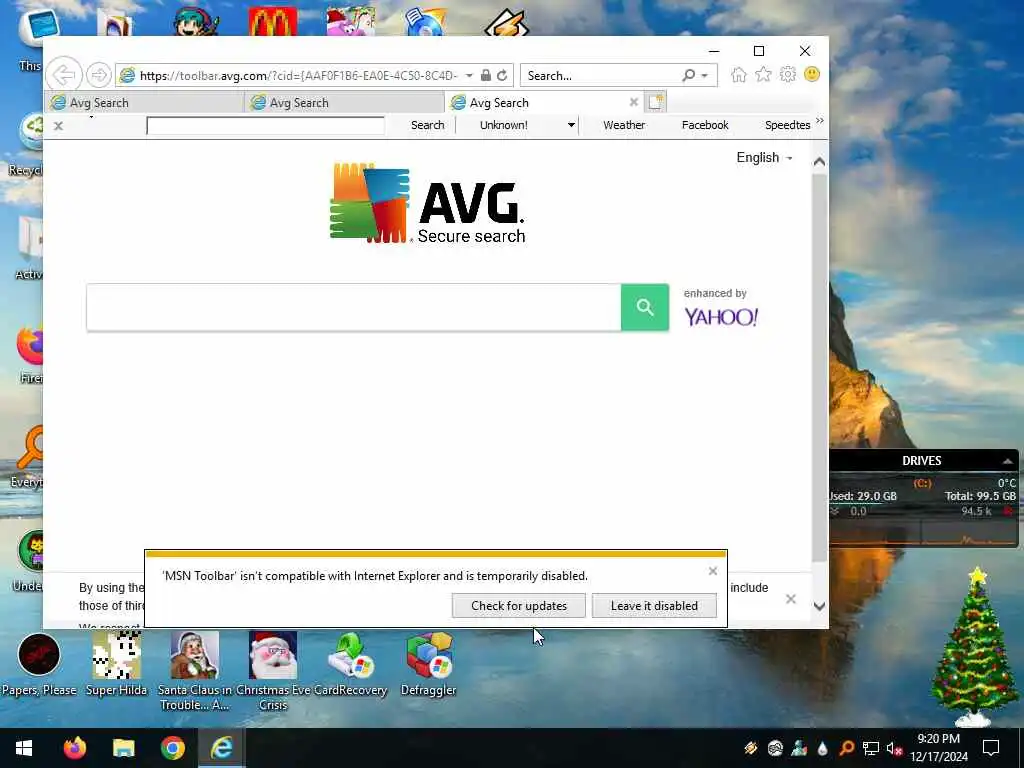Click the AVG Secure search logo
The width and height of the screenshot is (1024, 768).
click(428, 203)
